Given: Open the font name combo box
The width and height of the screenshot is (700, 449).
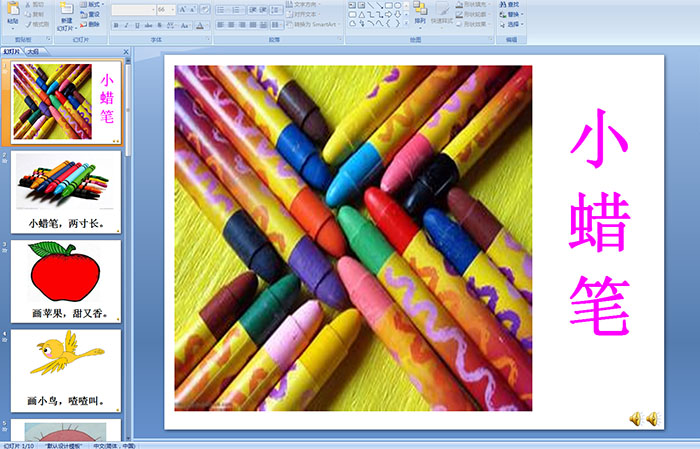Looking at the screenshot, I should (133, 9).
